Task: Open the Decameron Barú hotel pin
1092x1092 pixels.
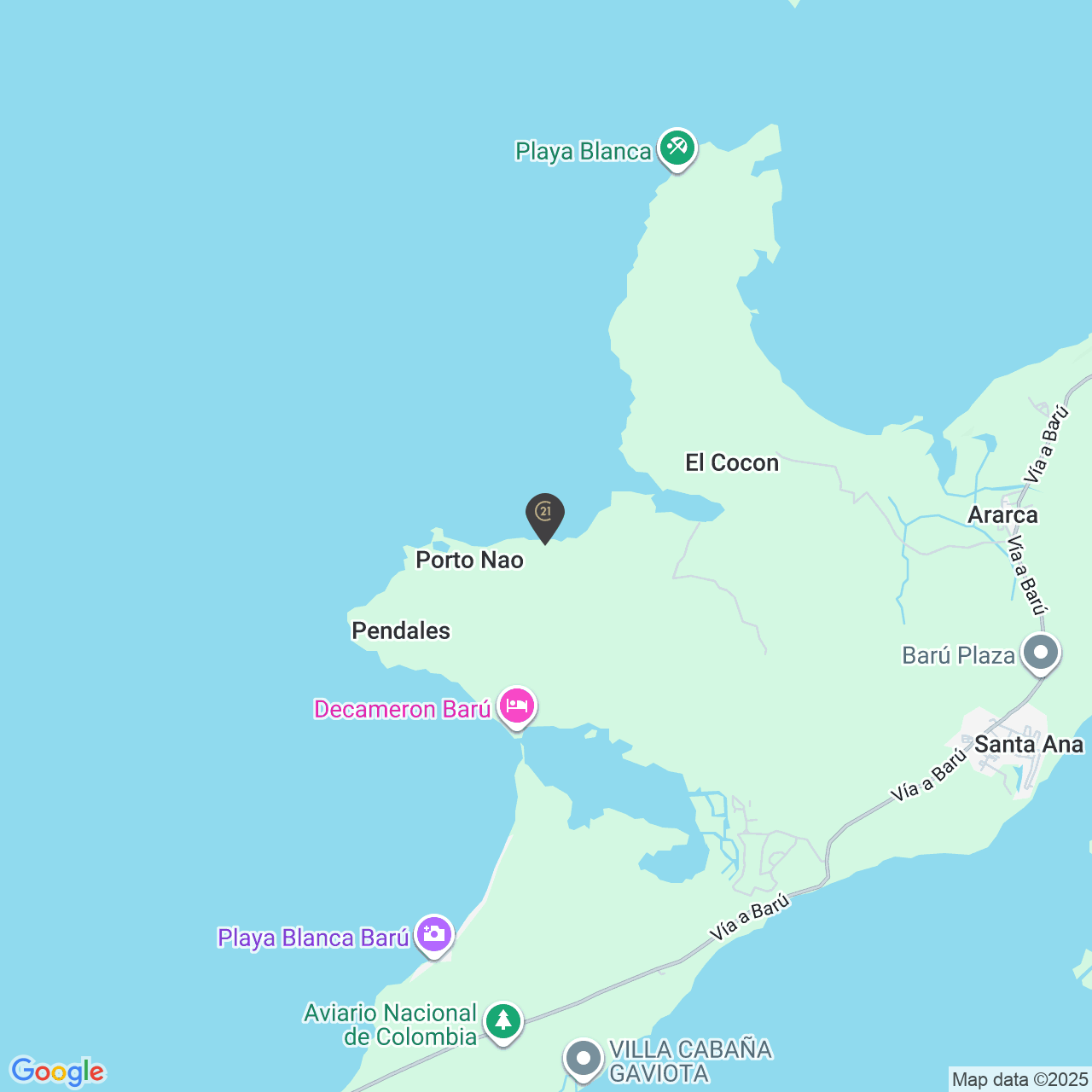Action: pos(516,708)
